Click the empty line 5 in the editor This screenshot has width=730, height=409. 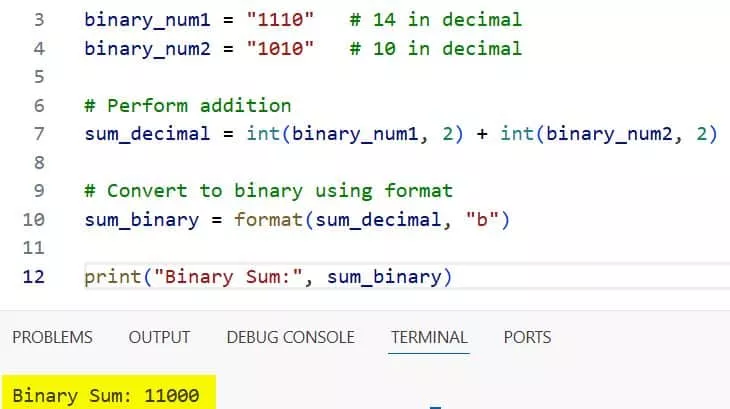300,77
